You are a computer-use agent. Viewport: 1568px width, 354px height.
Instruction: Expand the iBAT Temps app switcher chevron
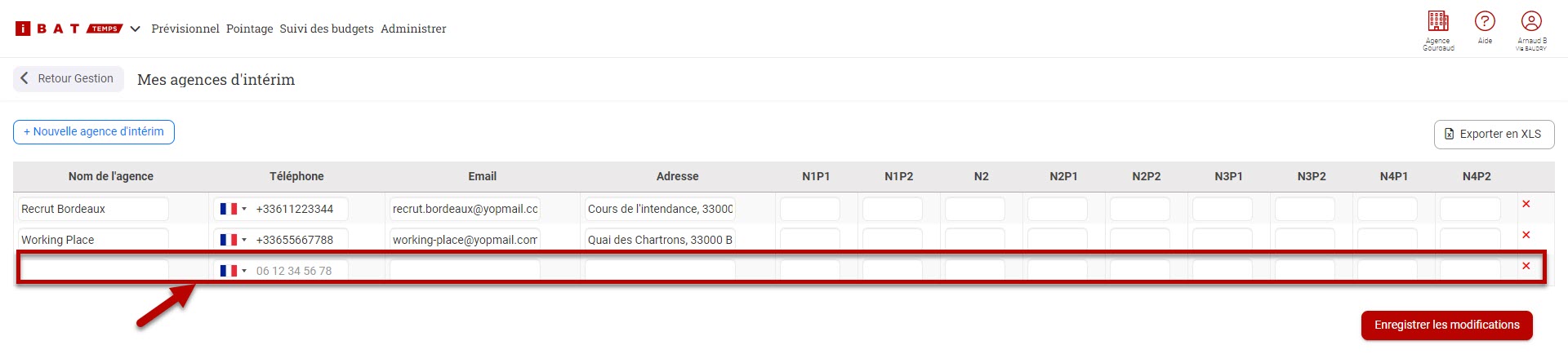(135, 29)
